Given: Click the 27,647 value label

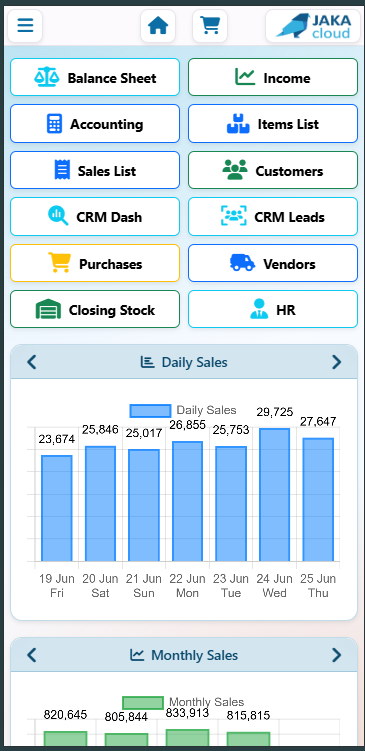Looking at the screenshot, I should click(x=318, y=421).
